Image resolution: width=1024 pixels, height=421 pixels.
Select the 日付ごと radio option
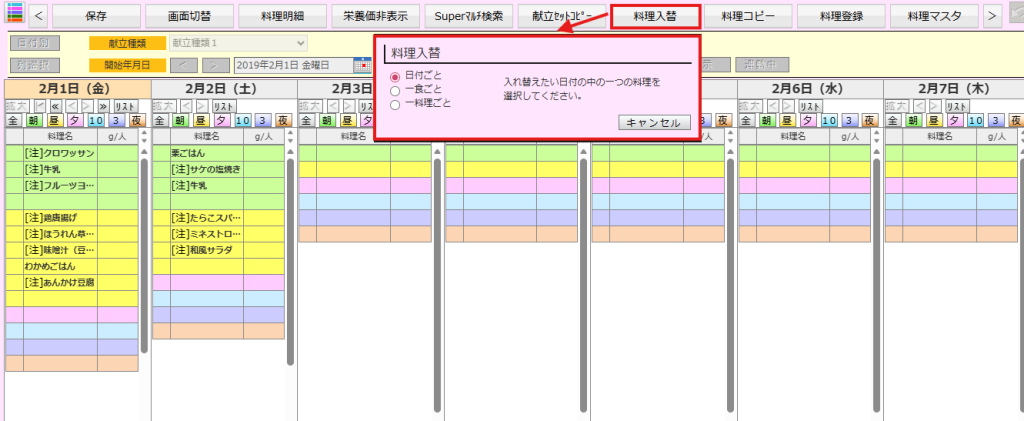[395, 76]
